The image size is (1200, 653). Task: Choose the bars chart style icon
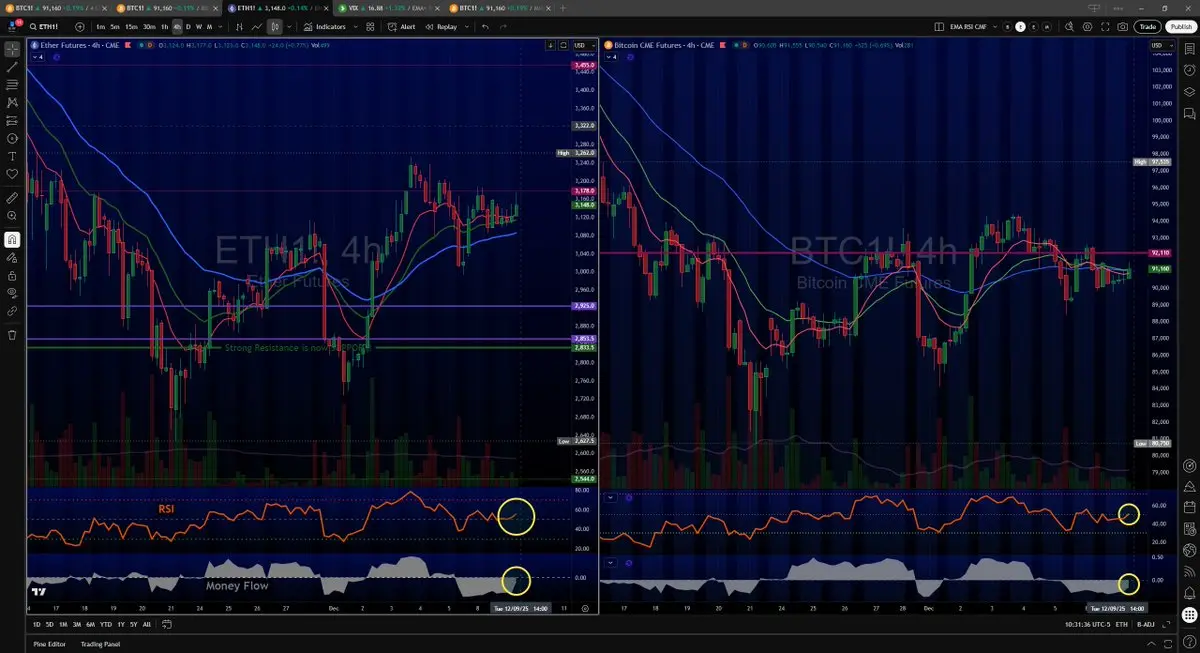(240, 27)
